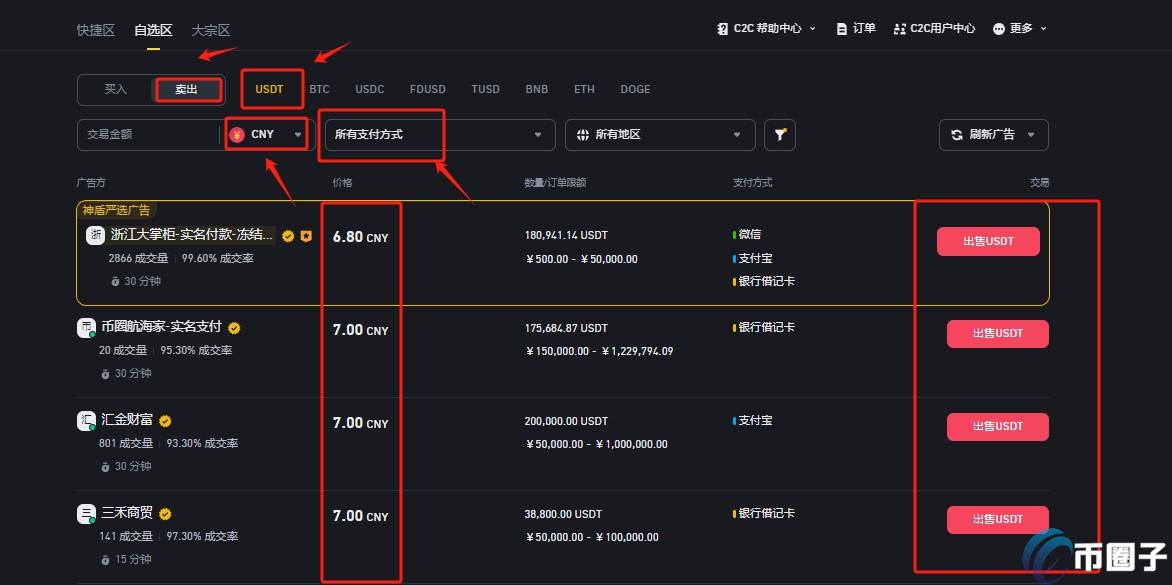Open the C2C帮助中心 question mark icon
Screen dimensions: 1172x585
[x=723, y=28]
